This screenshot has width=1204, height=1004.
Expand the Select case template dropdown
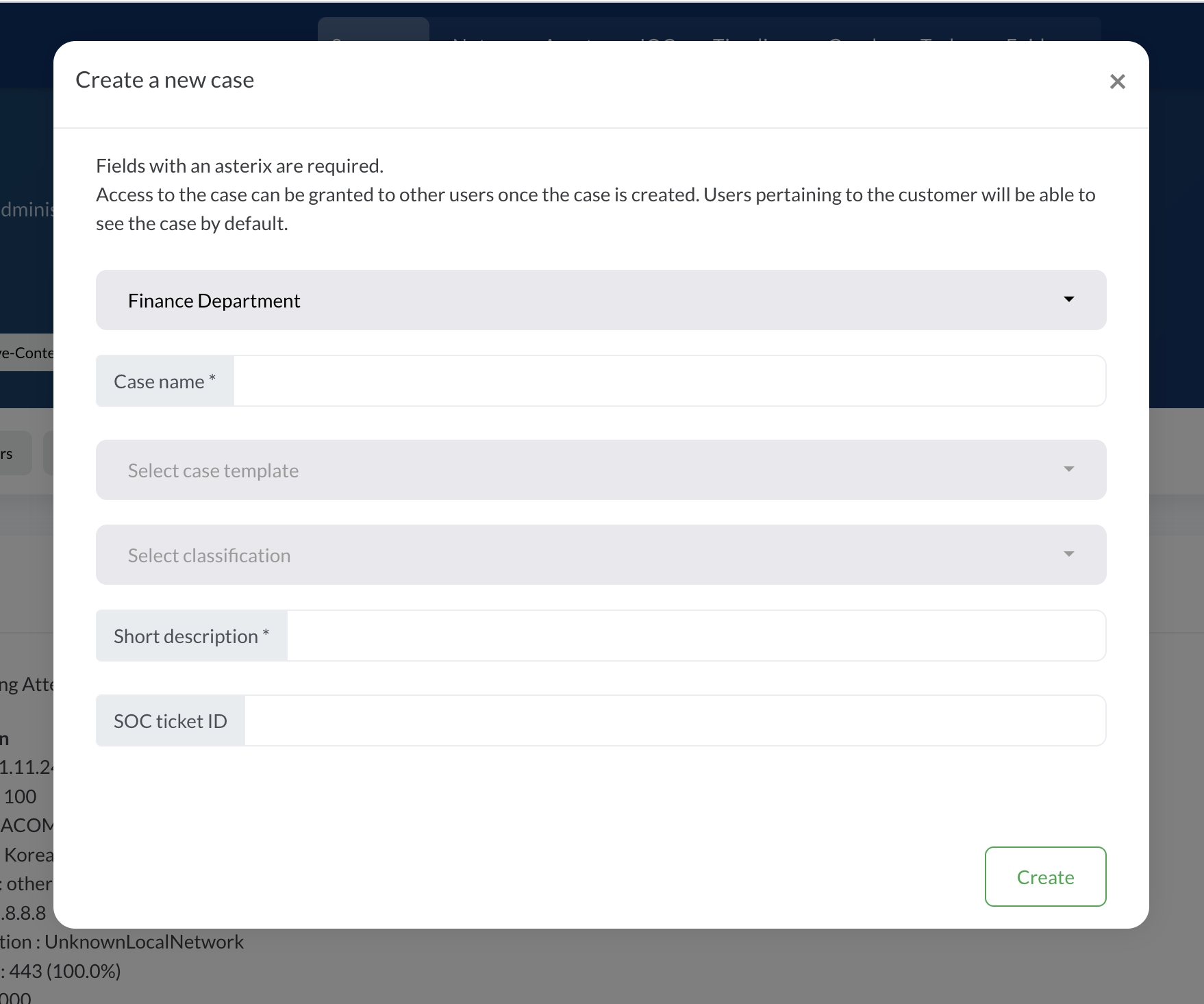pyautogui.click(x=601, y=470)
